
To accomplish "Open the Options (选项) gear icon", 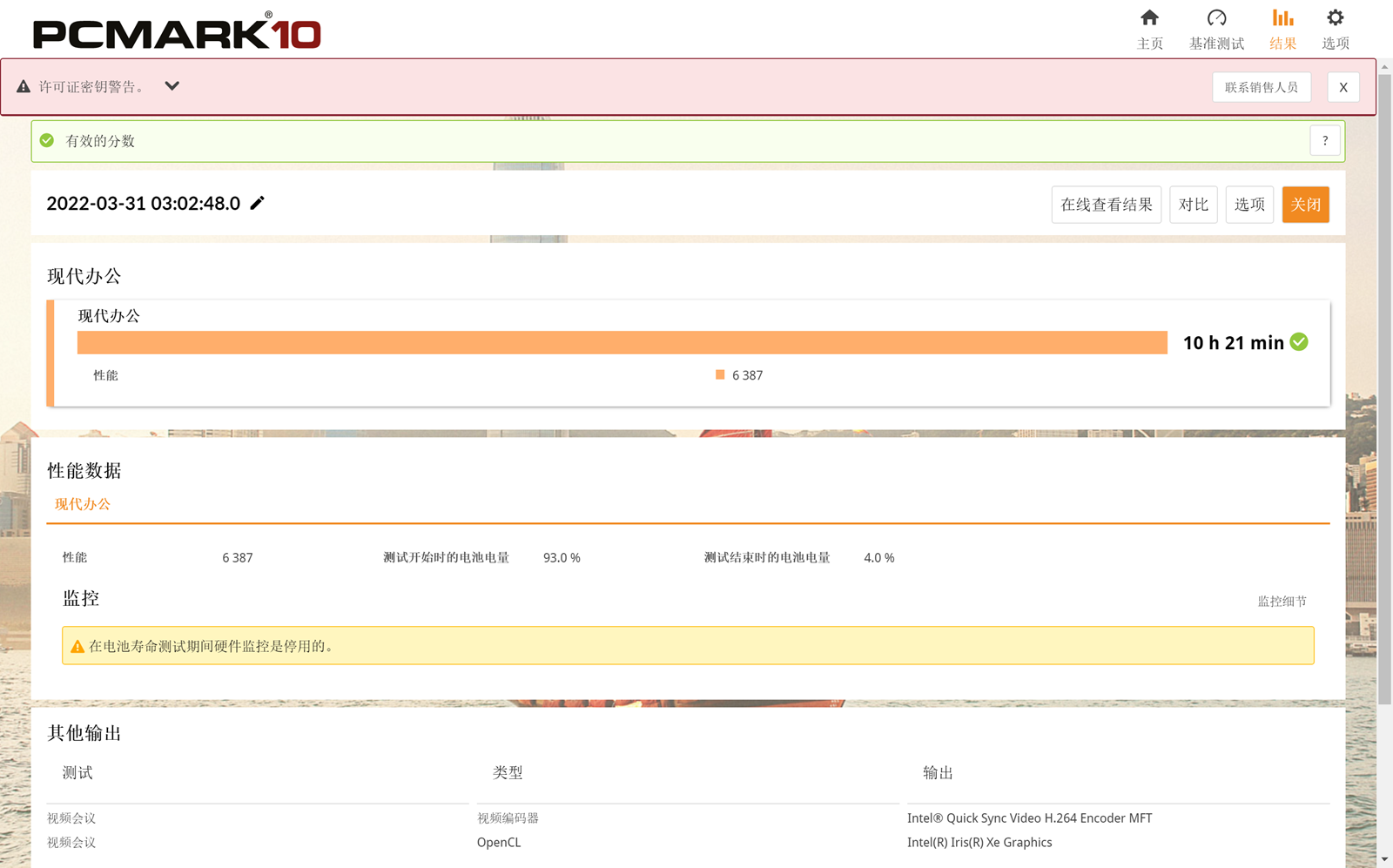I will click(x=1335, y=18).
